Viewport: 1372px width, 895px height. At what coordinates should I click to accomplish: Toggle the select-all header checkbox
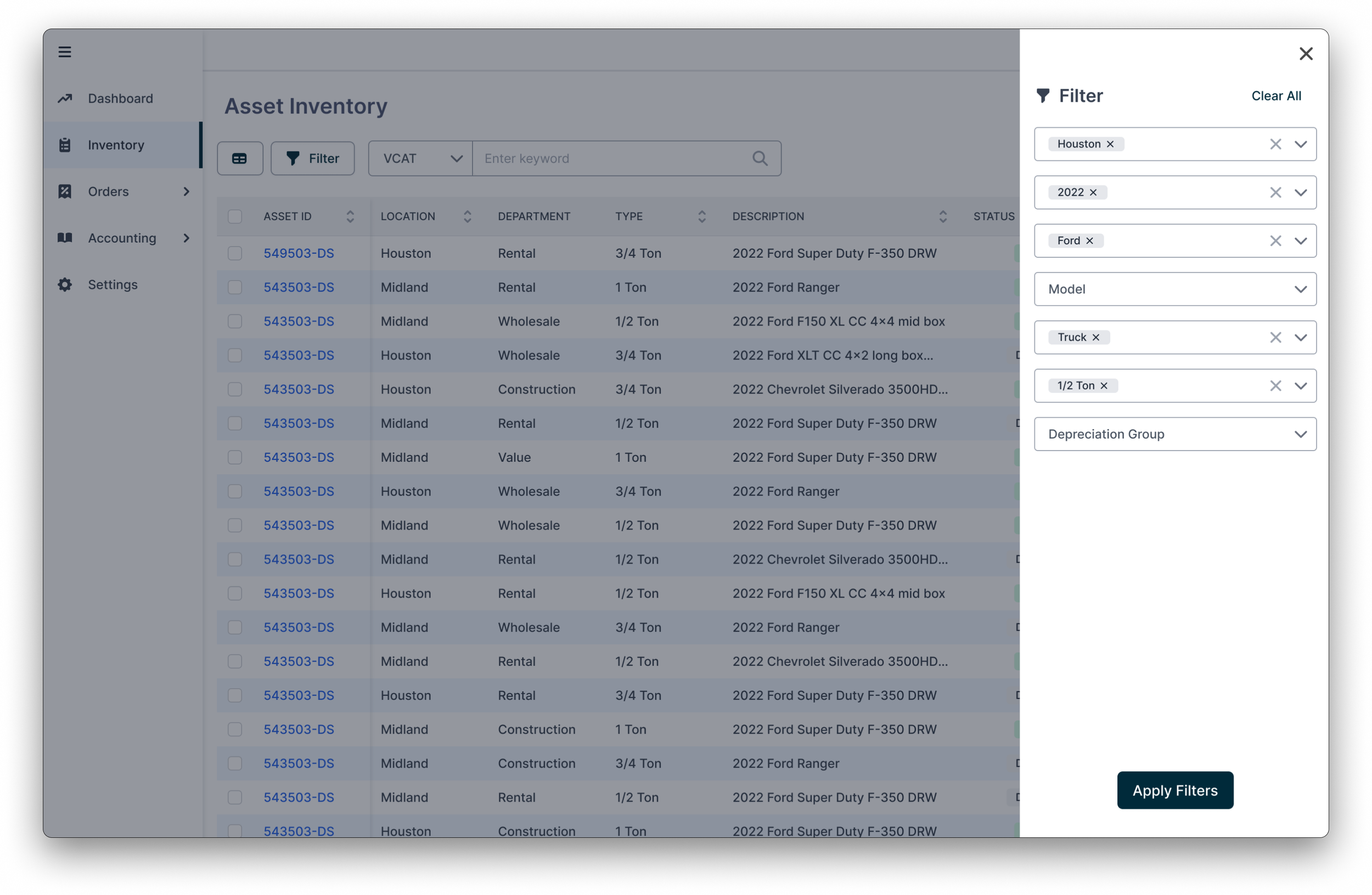point(235,217)
